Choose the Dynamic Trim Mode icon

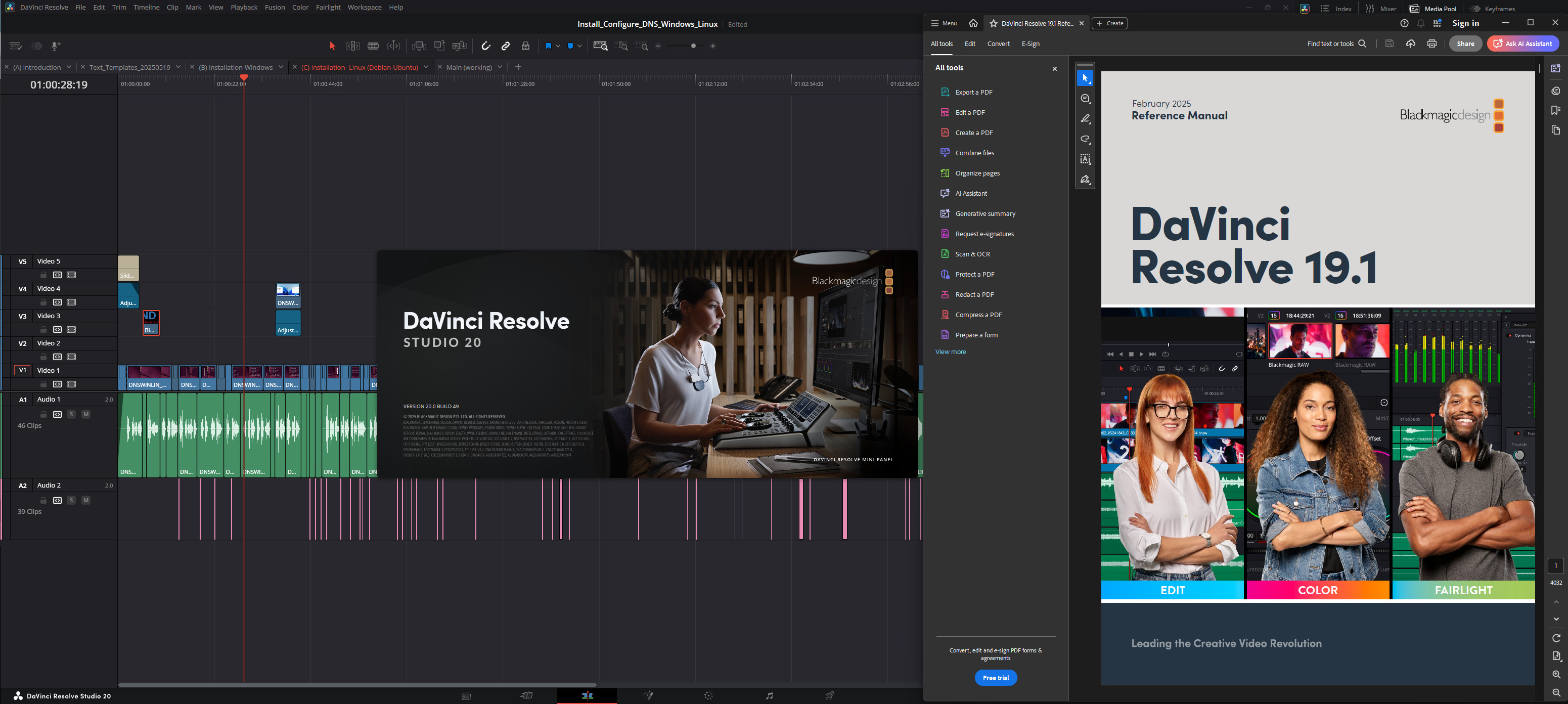tap(394, 46)
